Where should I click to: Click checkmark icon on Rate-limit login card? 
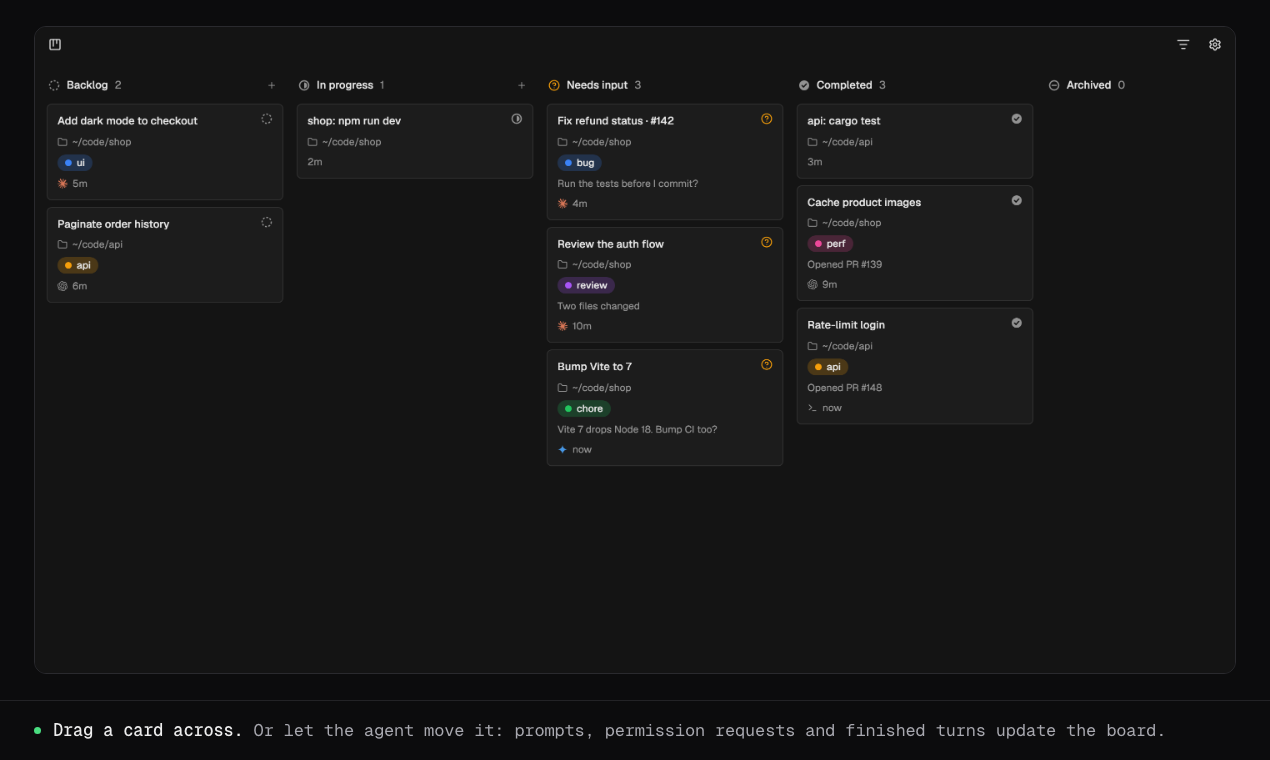tap(1016, 323)
